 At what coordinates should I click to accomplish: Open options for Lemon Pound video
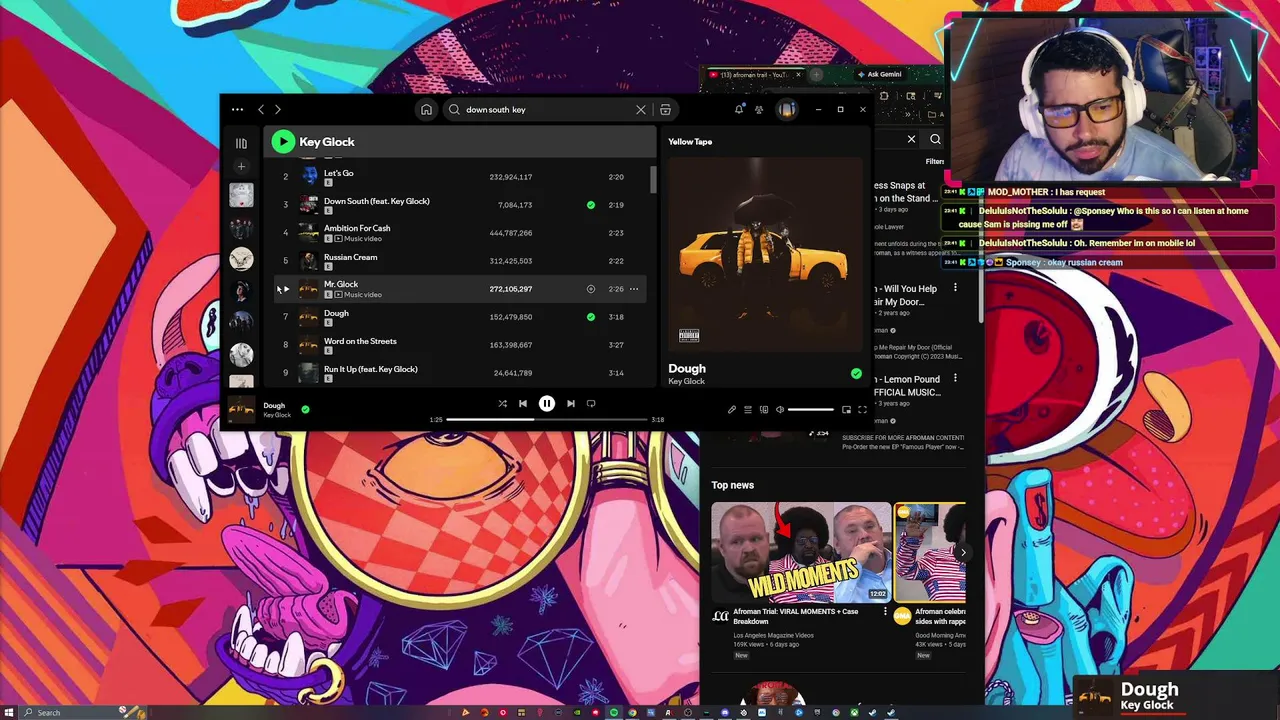click(955, 378)
